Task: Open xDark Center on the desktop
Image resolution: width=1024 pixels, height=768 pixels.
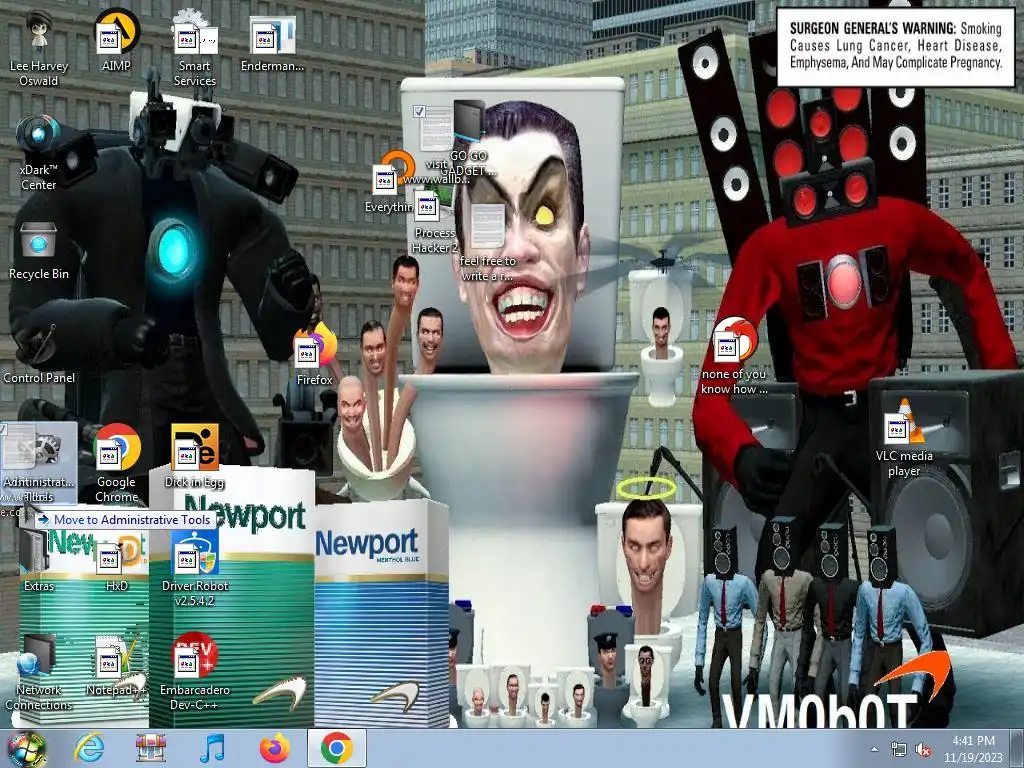Action: click(x=39, y=153)
